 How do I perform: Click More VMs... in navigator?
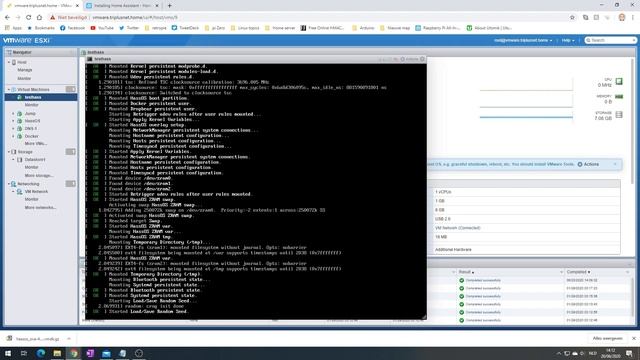pyautogui.click(x=36, y=144)
